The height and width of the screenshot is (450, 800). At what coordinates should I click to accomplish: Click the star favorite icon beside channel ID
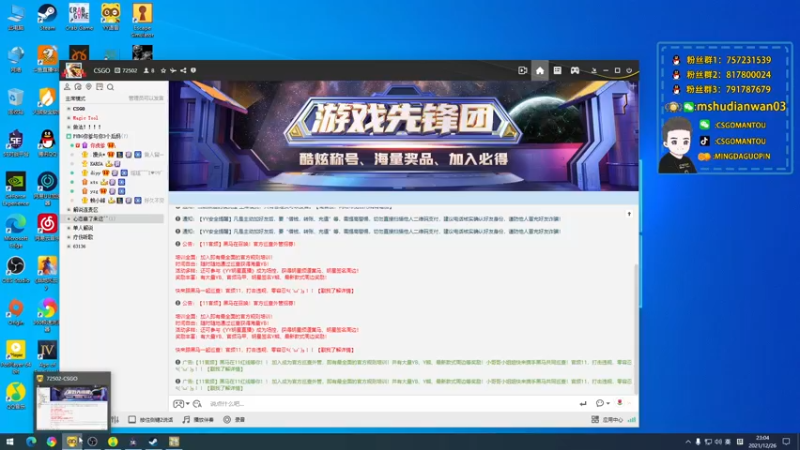coord(163,70)
